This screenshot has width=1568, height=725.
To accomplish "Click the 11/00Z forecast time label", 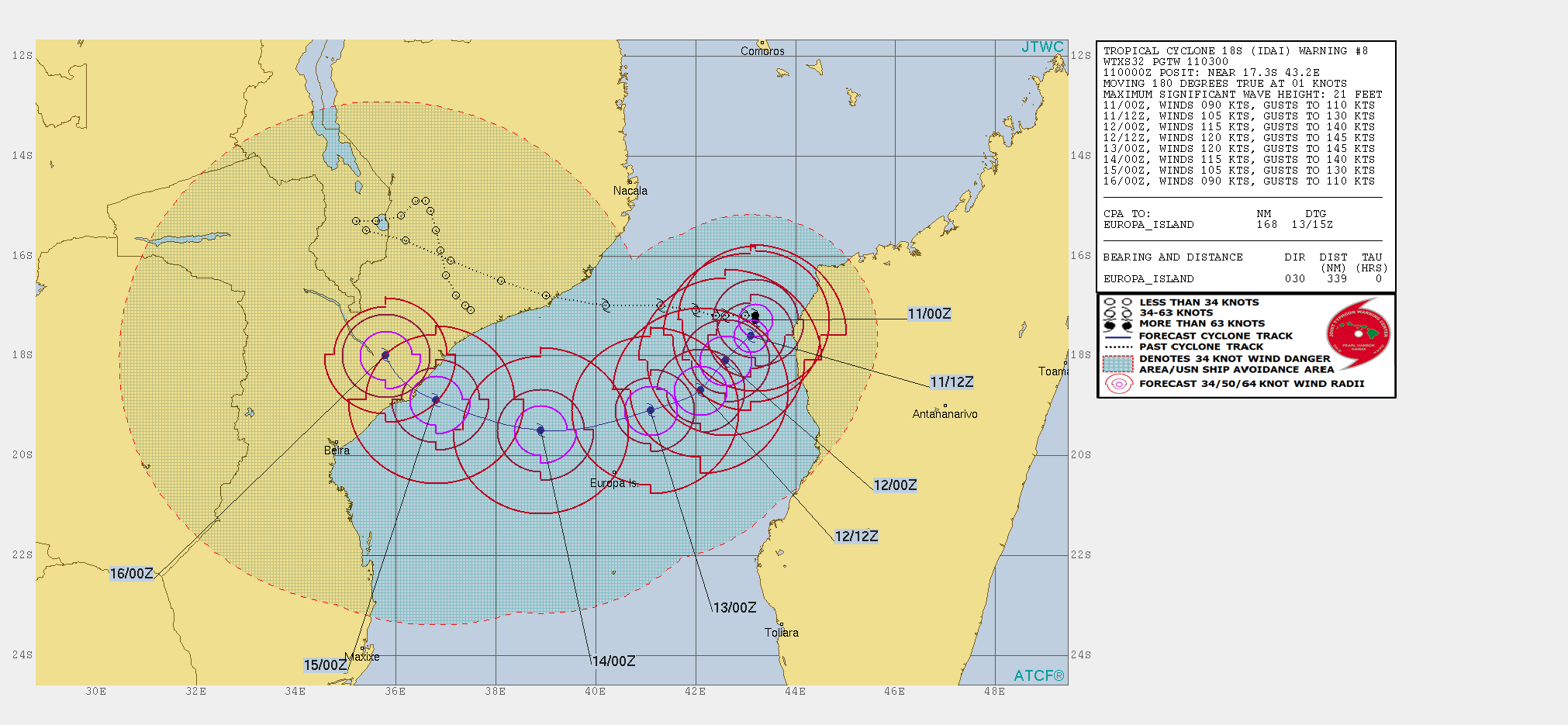I will [x=929, y=314].
